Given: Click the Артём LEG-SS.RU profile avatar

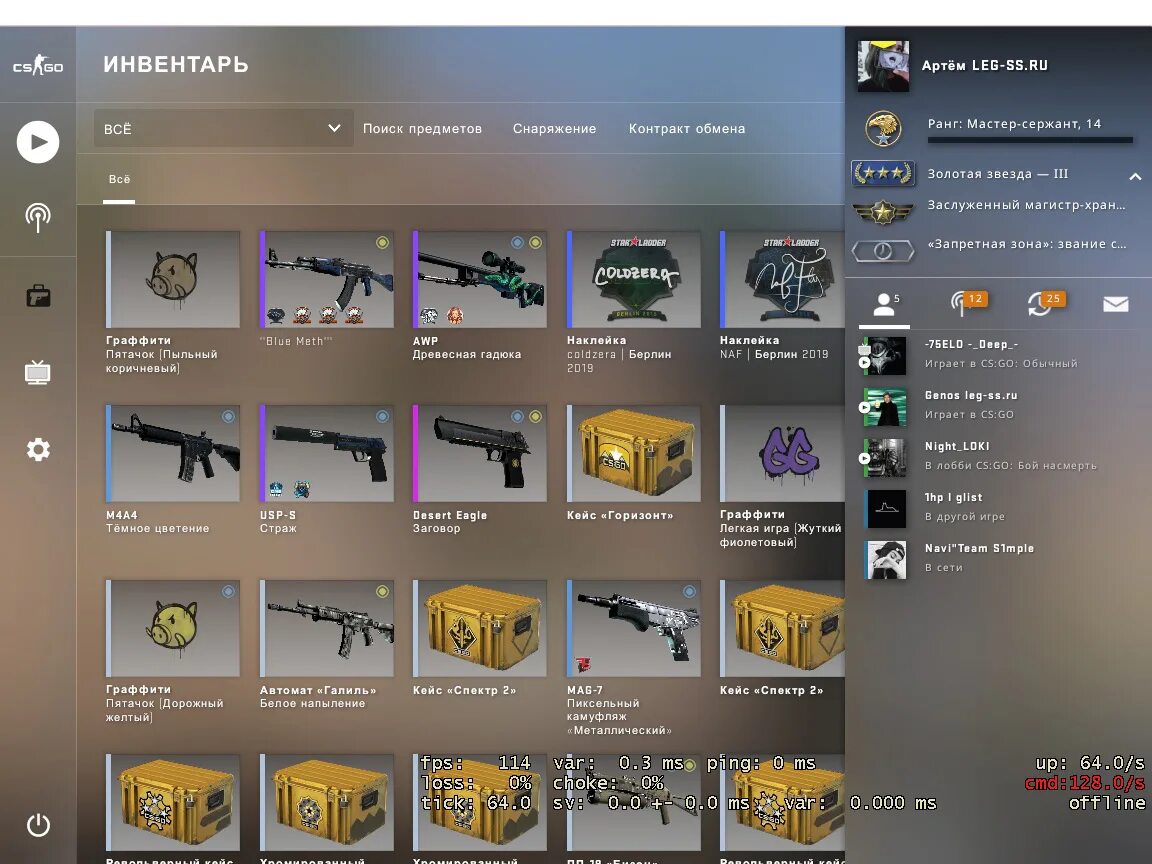Looking at the screenshot, I should click(x=883, y=66).
